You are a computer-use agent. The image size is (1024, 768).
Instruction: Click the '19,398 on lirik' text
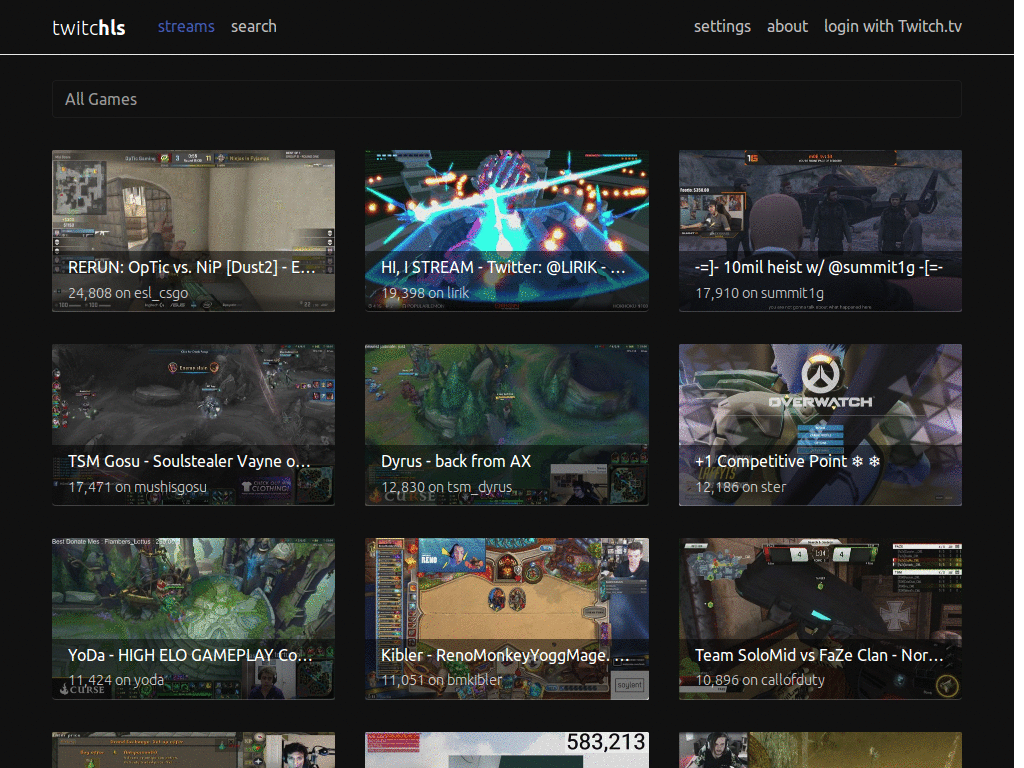(425, 293)
